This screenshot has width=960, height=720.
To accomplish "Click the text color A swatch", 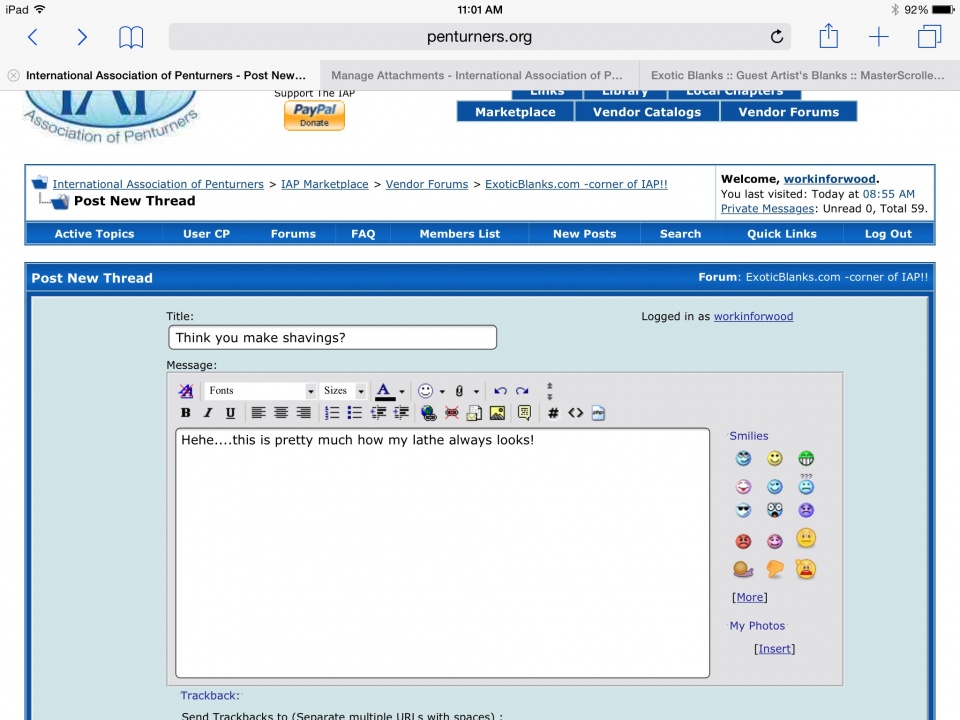I will tap(384, 391).
